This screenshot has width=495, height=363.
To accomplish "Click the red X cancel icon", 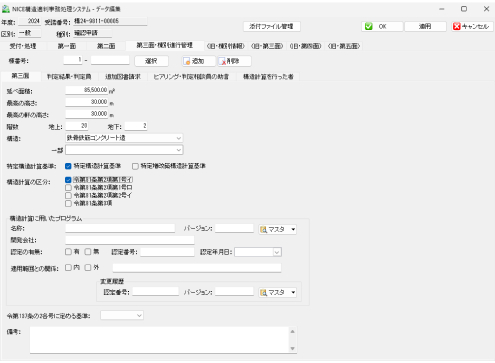I will [x=457, y=26].
